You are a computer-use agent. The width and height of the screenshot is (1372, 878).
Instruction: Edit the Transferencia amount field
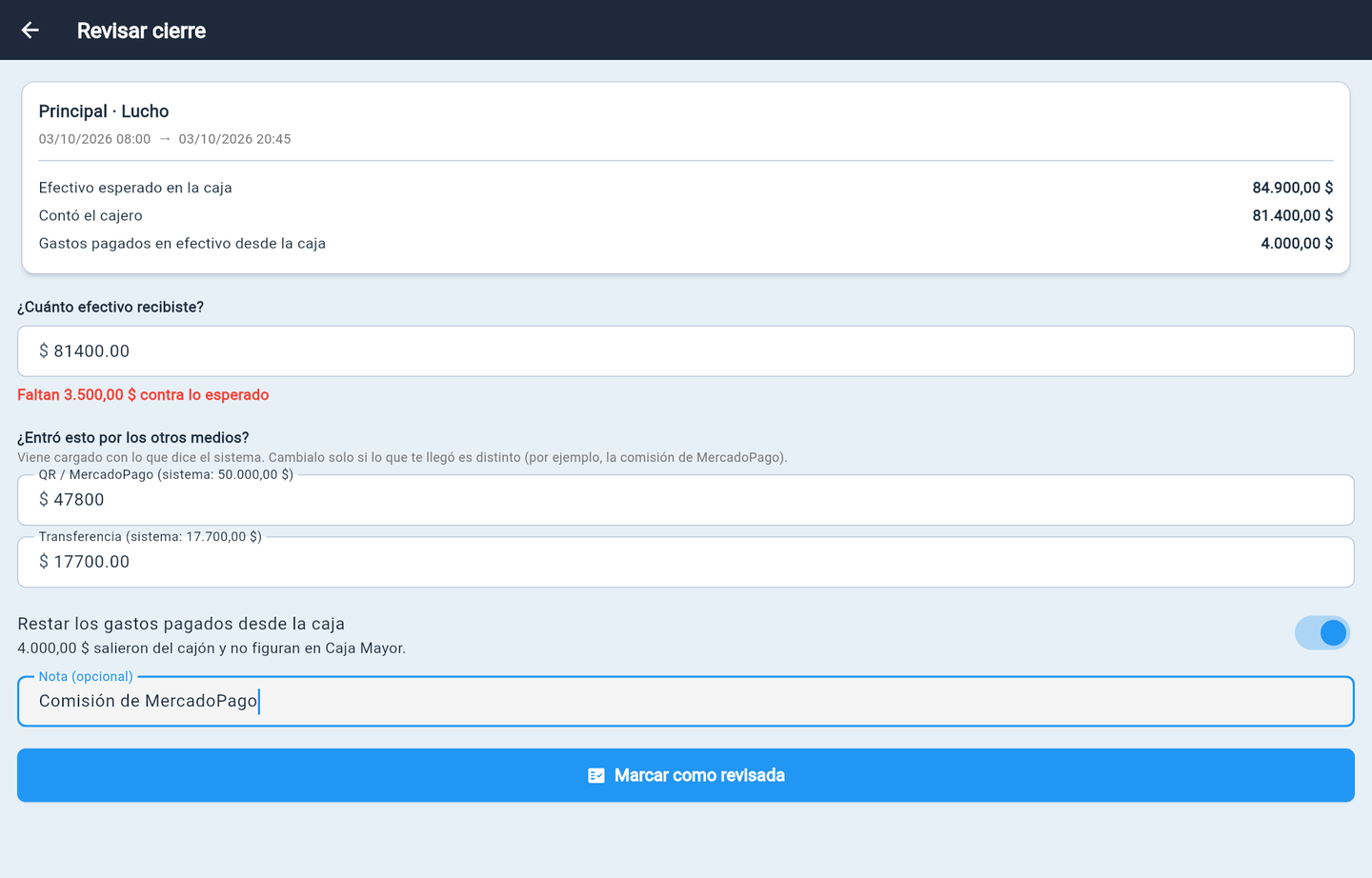(x=686, y=562)
